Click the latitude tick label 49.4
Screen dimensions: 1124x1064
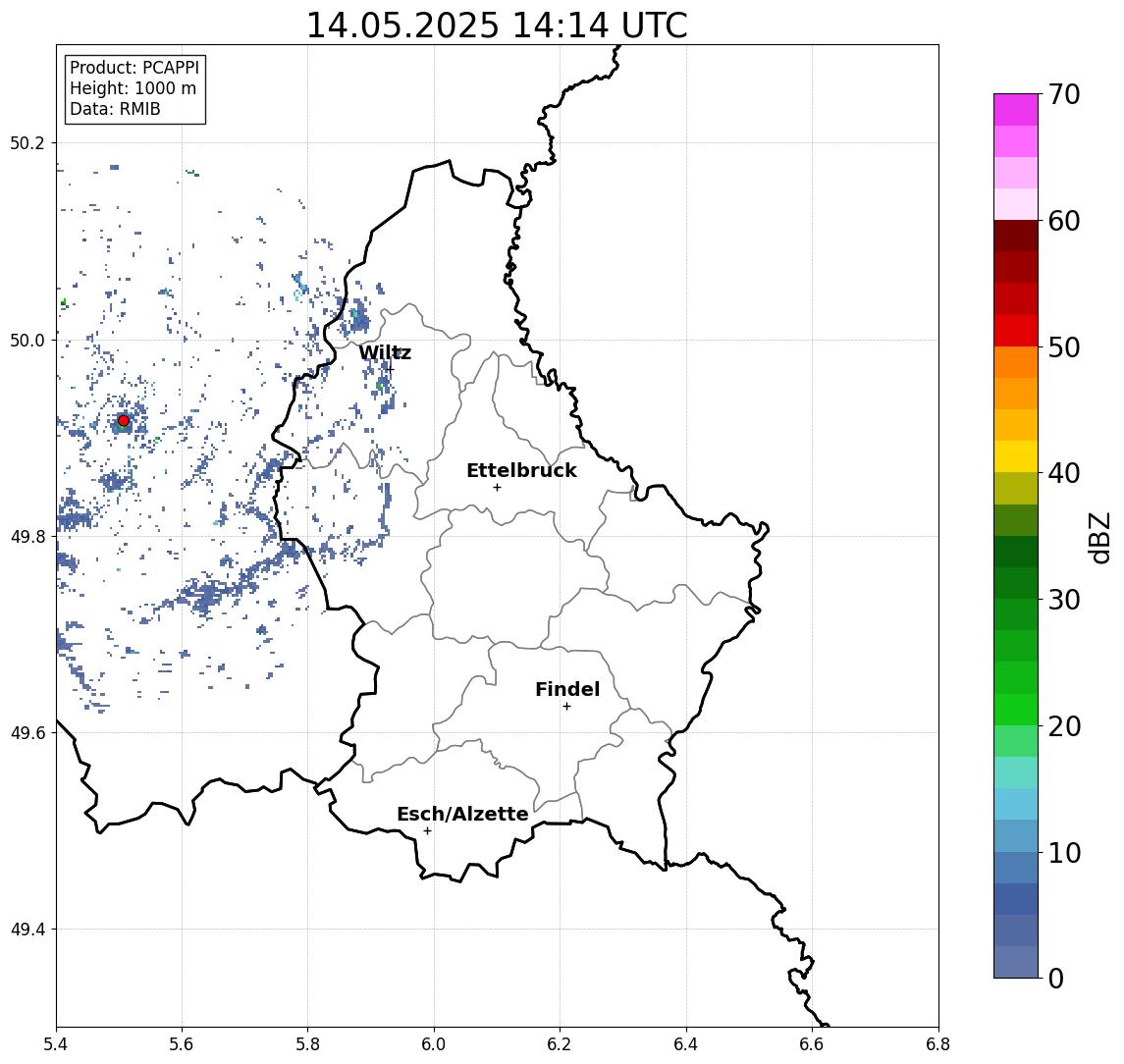[x=27, y=930]
